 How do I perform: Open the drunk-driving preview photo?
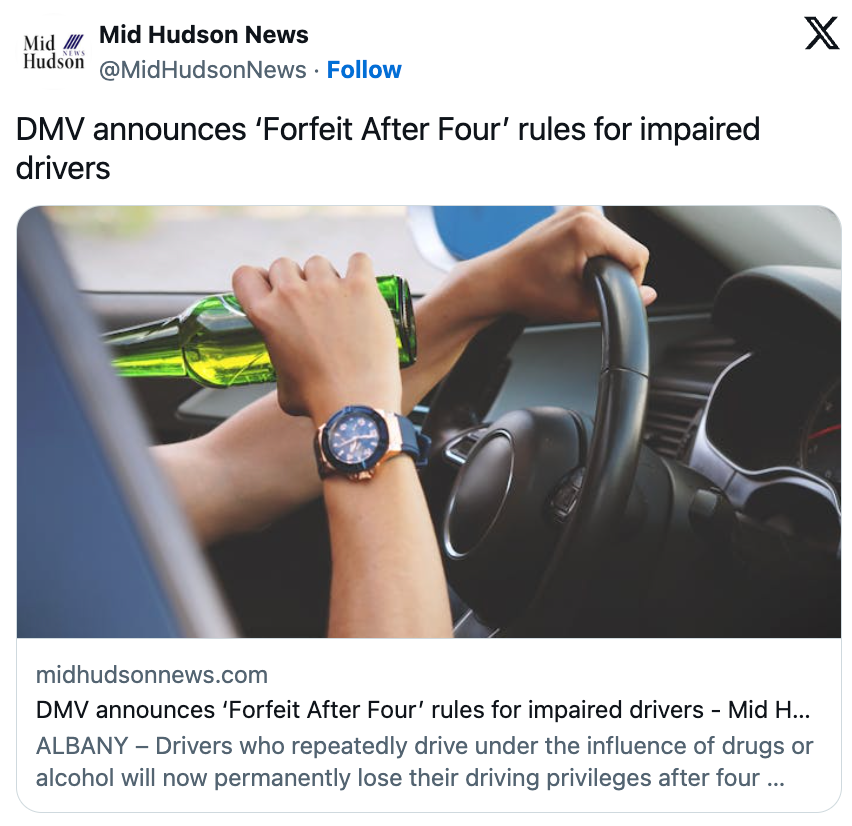click(429, 422)
